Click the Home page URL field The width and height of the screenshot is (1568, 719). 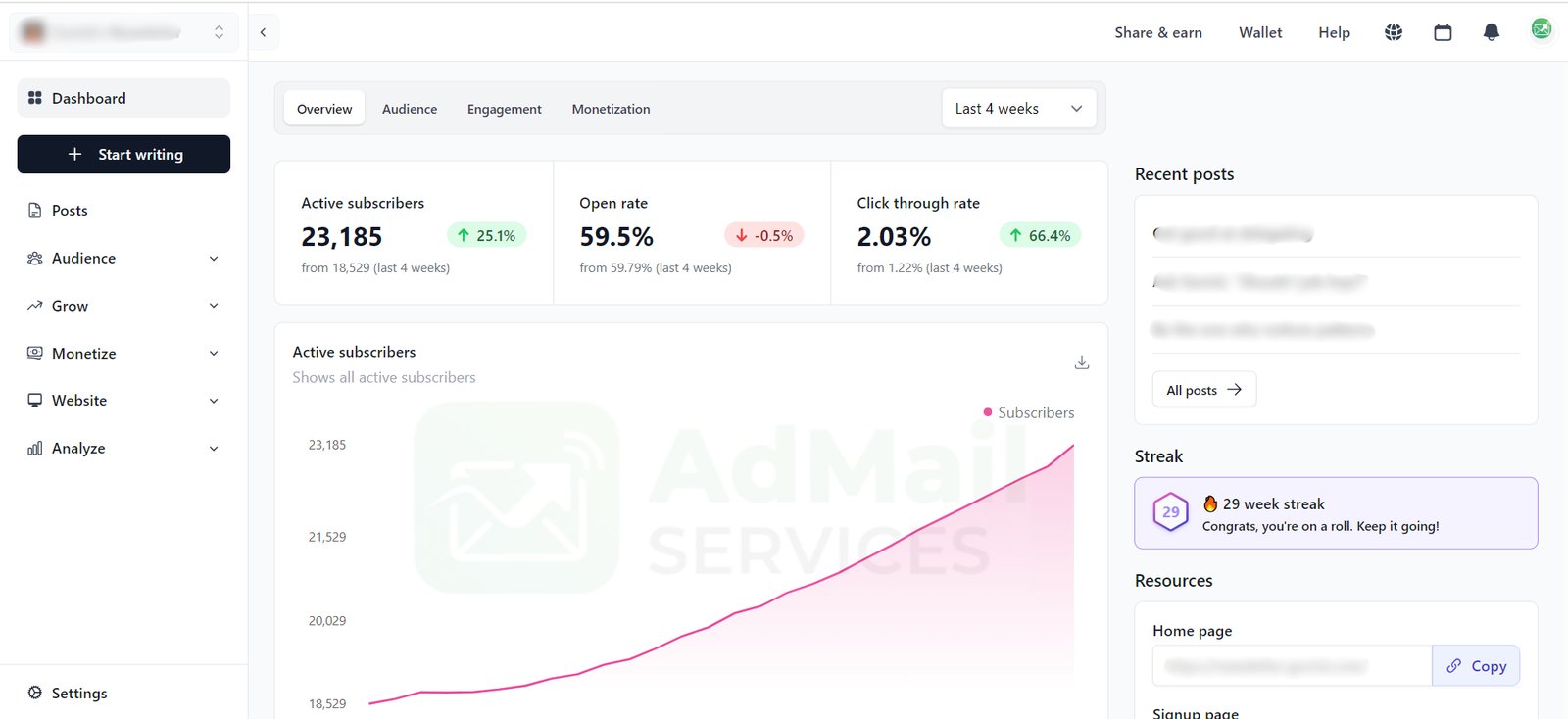1291,666
